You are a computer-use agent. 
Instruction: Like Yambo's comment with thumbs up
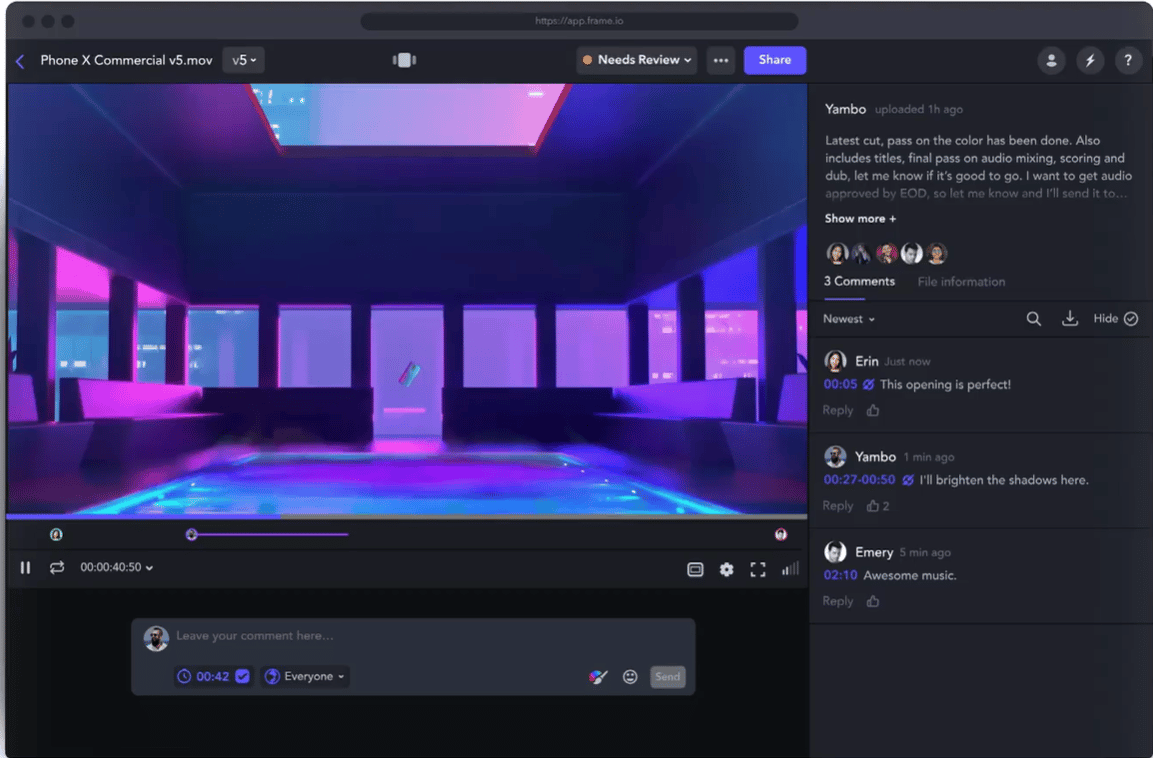873,506
